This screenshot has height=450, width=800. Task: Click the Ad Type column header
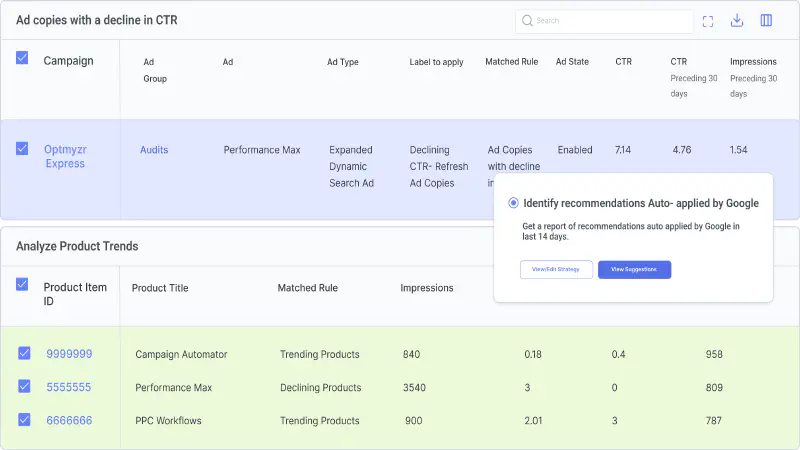coord(342,62)
